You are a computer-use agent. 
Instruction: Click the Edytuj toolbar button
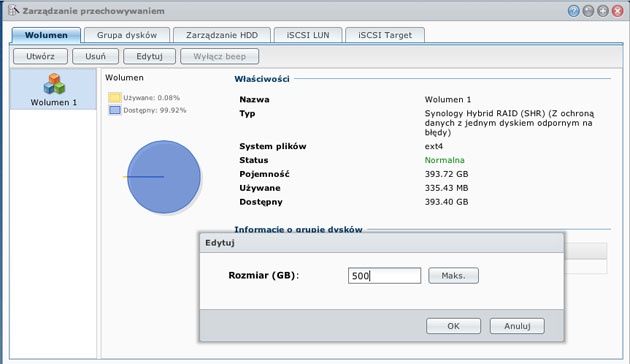(x=149, y=56)
